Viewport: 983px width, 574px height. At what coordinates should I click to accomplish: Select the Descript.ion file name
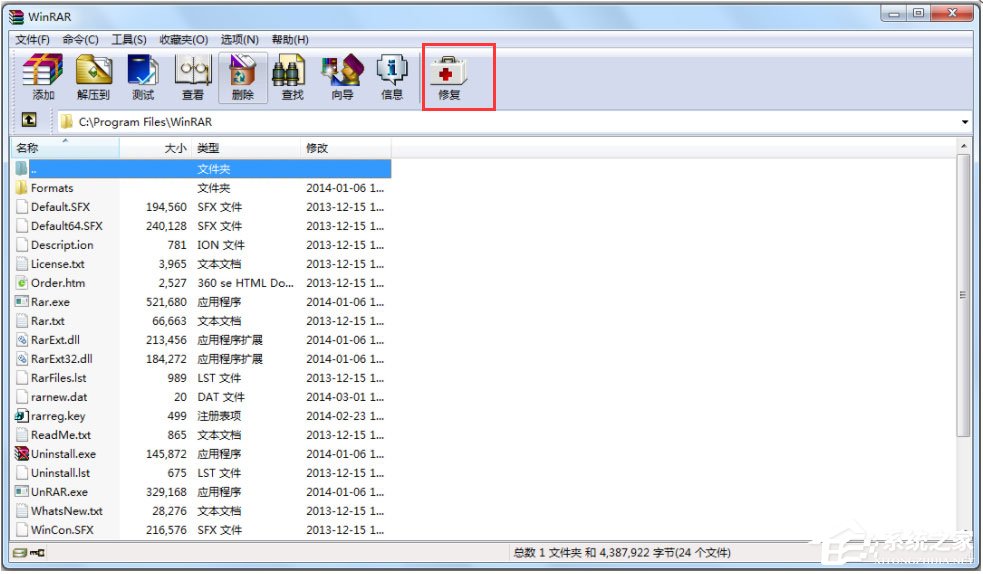pos(62,245)
